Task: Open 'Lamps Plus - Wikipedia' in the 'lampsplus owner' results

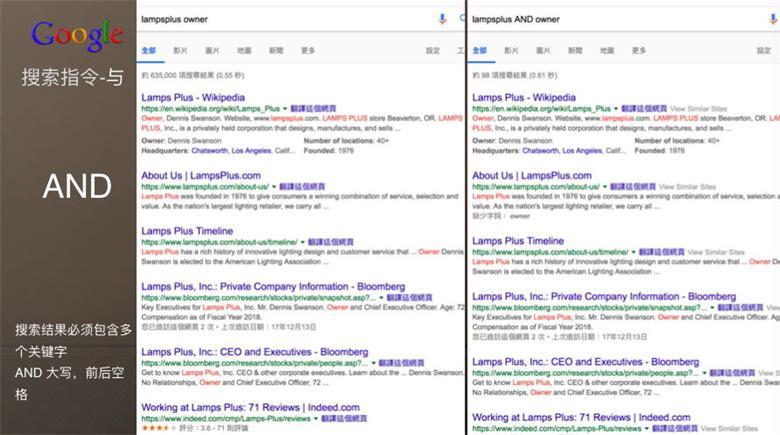Action: click(x=193, y=98)
